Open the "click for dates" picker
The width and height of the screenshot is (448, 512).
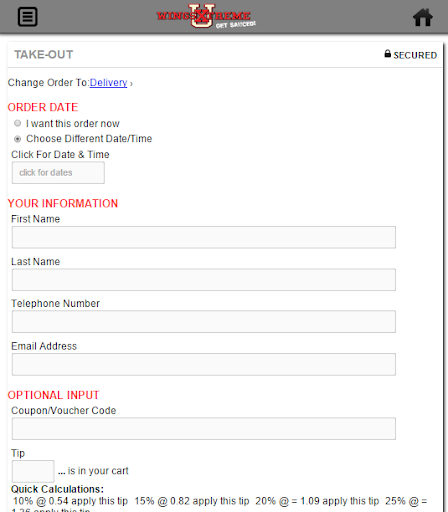(58, 173)
